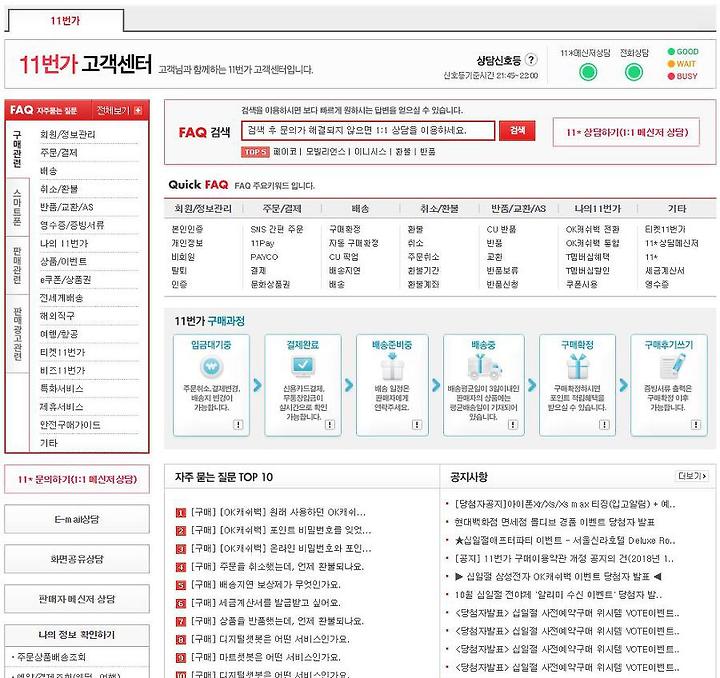Open the 구매확정 gift icon
The image size is (720, 678).
coord(577,367)
